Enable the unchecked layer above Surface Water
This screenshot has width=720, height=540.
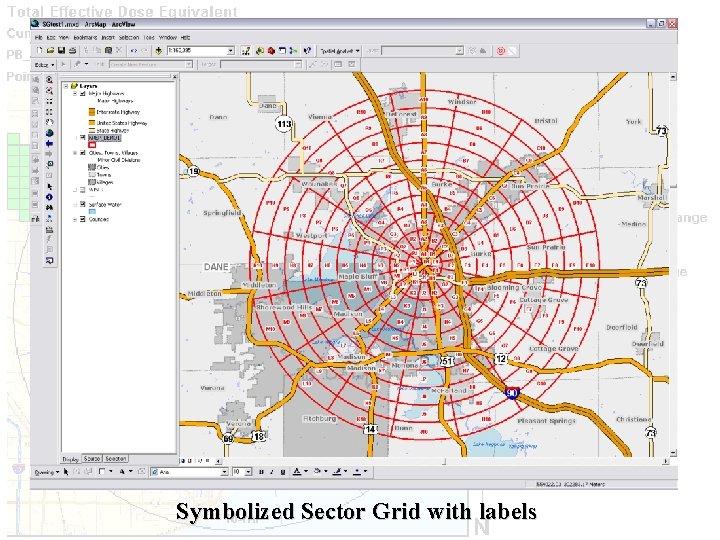pyautogui.click(x=83, y=190)
